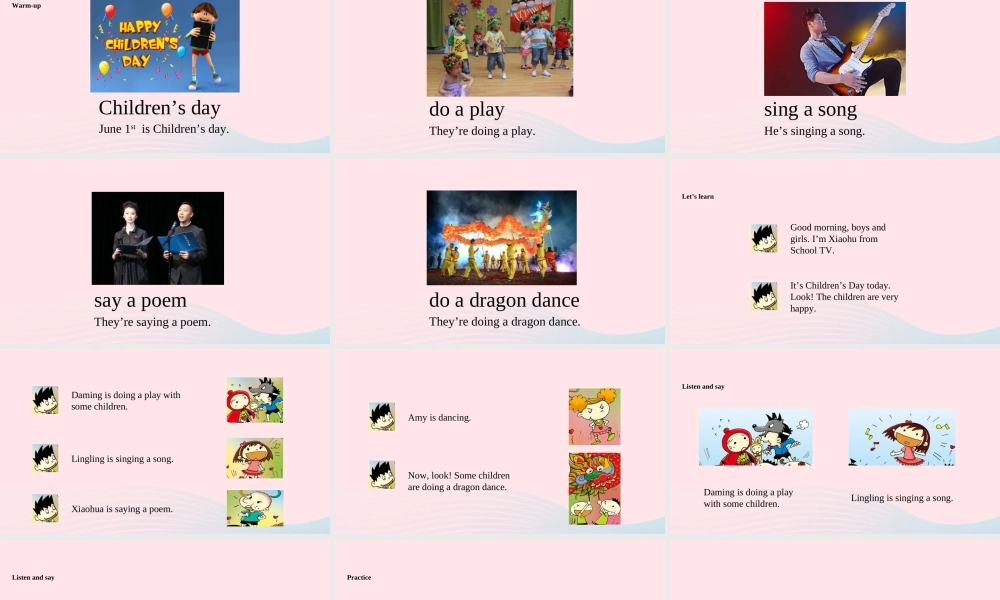Select 'Now, look! Some children are doing a dragon dance.'
Viewport: 1000px width, 600px height.
pyautogui.click(x=459, y=481)
